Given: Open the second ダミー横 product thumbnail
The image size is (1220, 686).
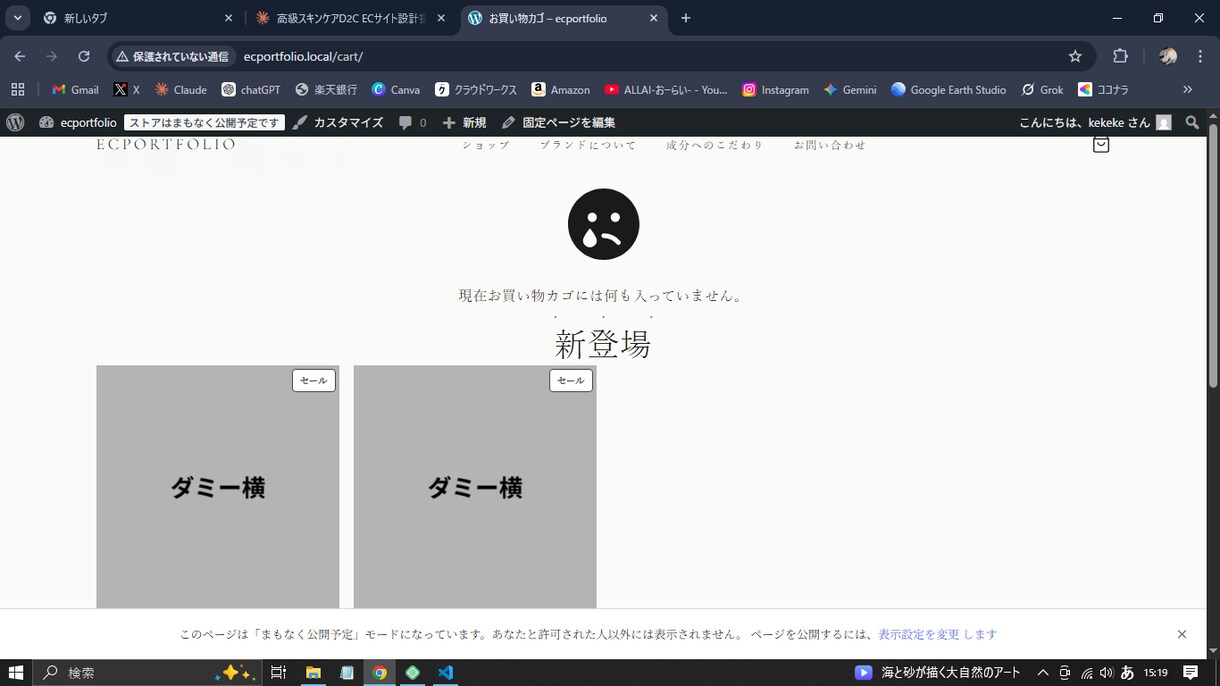Looking at the screenshot, I should 475,487.
